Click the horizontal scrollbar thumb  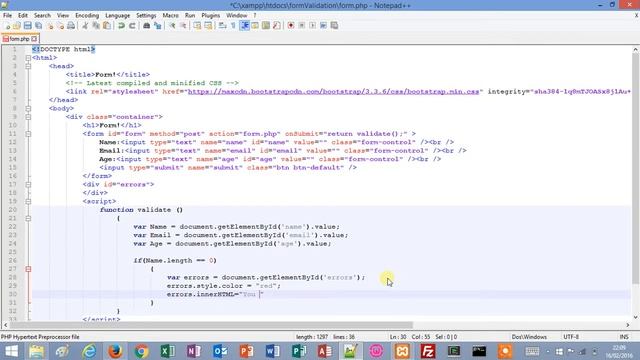pyautogui.click(x=211, y=325)
